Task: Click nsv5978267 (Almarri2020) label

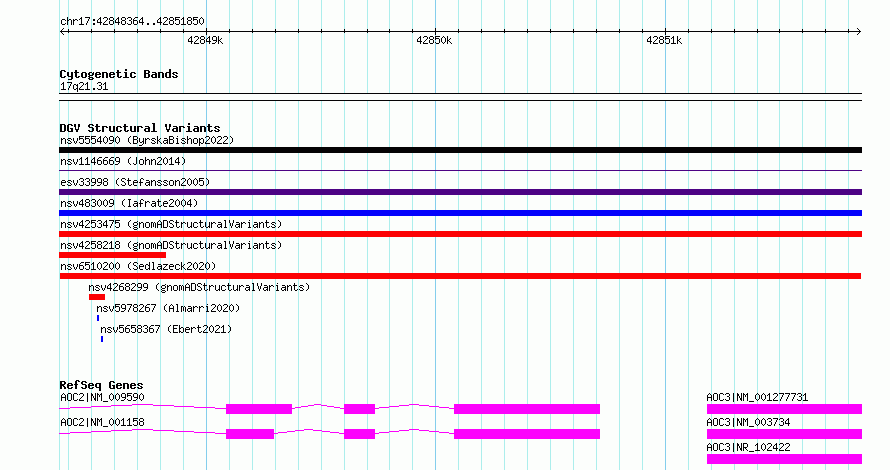Action: pyautogui.click(x=168, y=308)
